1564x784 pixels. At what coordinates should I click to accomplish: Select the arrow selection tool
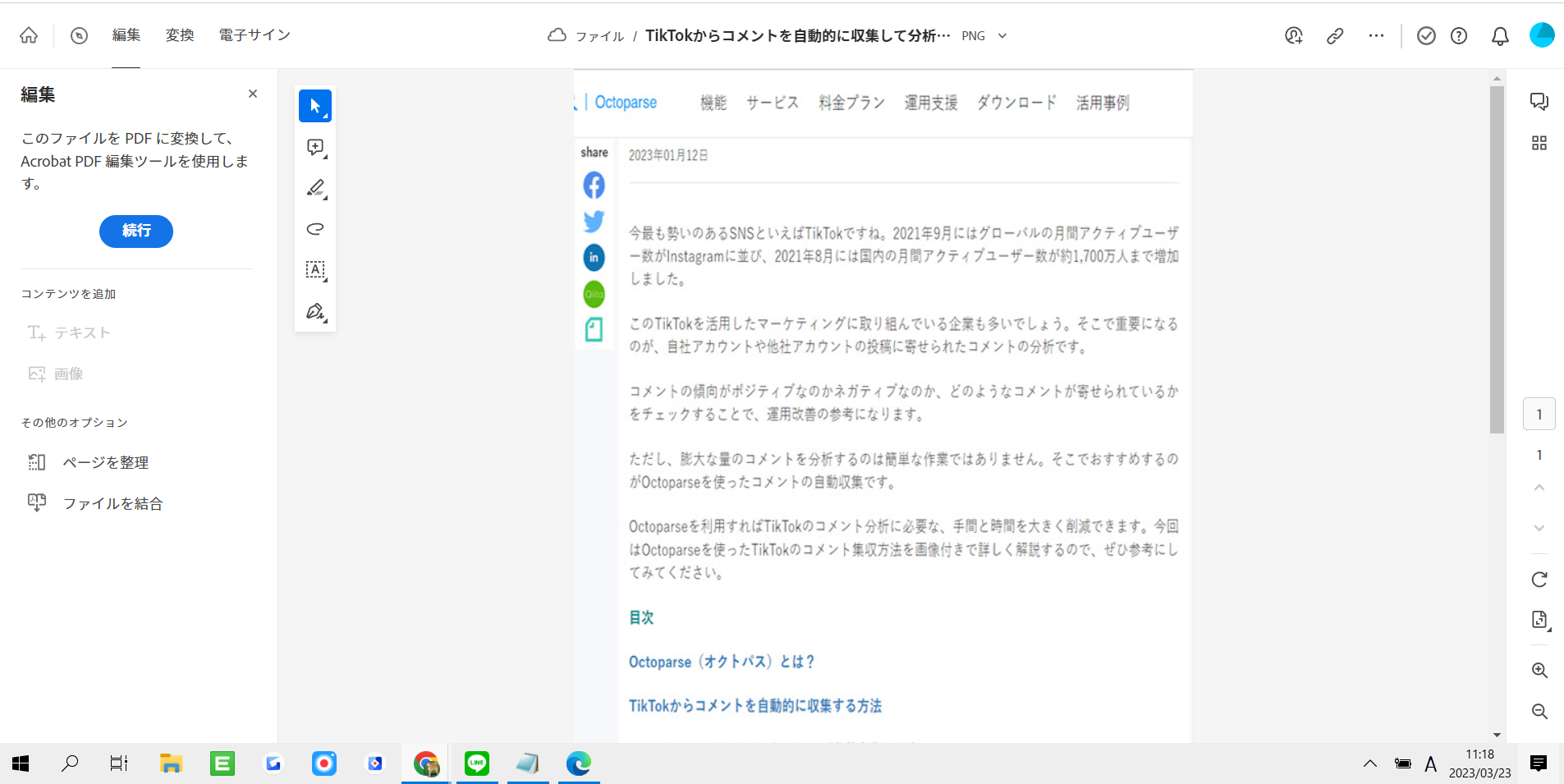pyautogui.click(x=315, y=106)
